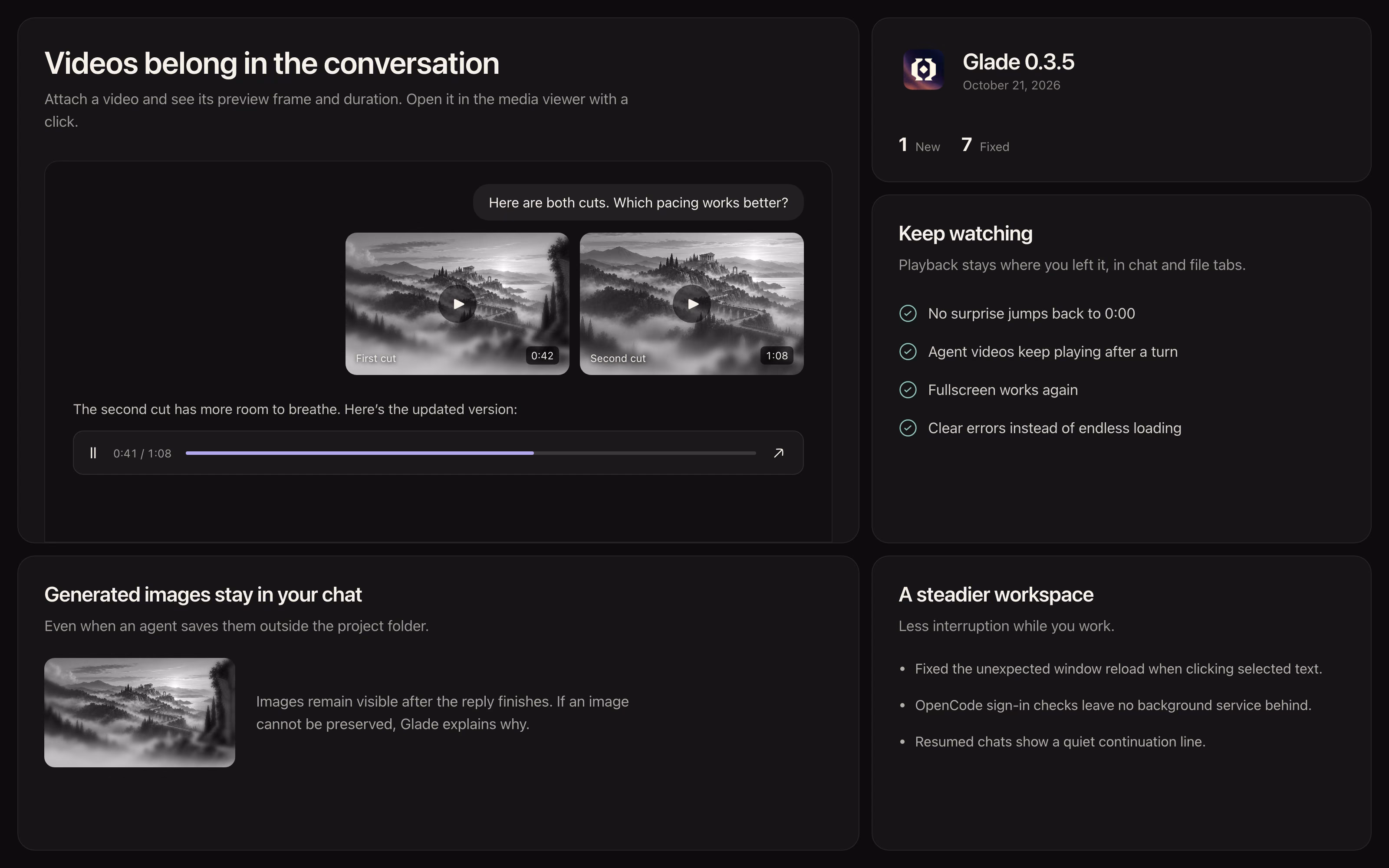Click the purple playback progress bar
This screenshot has width=1389, height=868.
471,453
